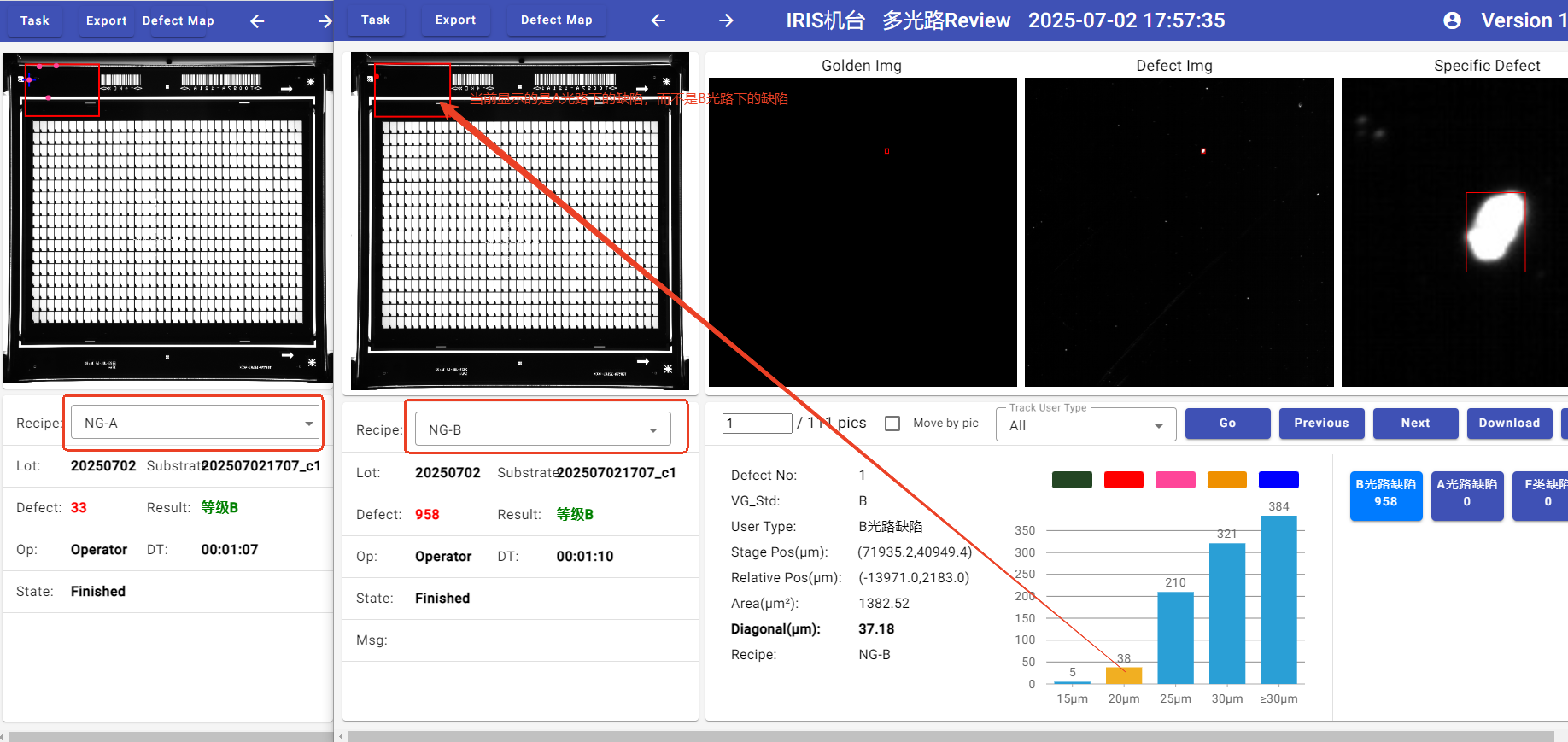This screenshot has height=742, width=1568.
Task: Click back arrow in left panel toolbar
Action: [257, 20]
